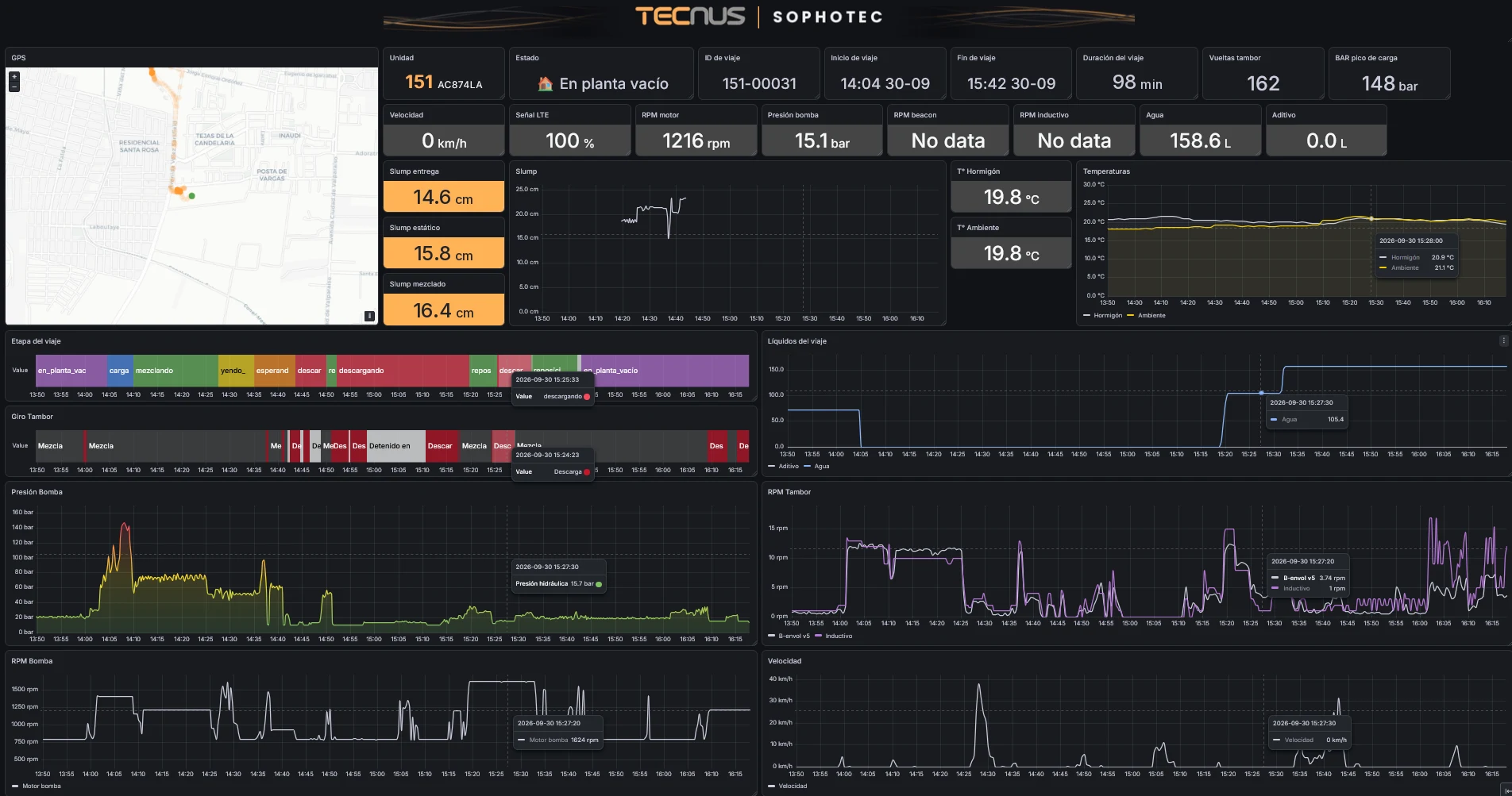This screenshot has width=1512, height=796.
Task: Toggle Aditivo series in Líquidos legend
Action: point(784,466)
